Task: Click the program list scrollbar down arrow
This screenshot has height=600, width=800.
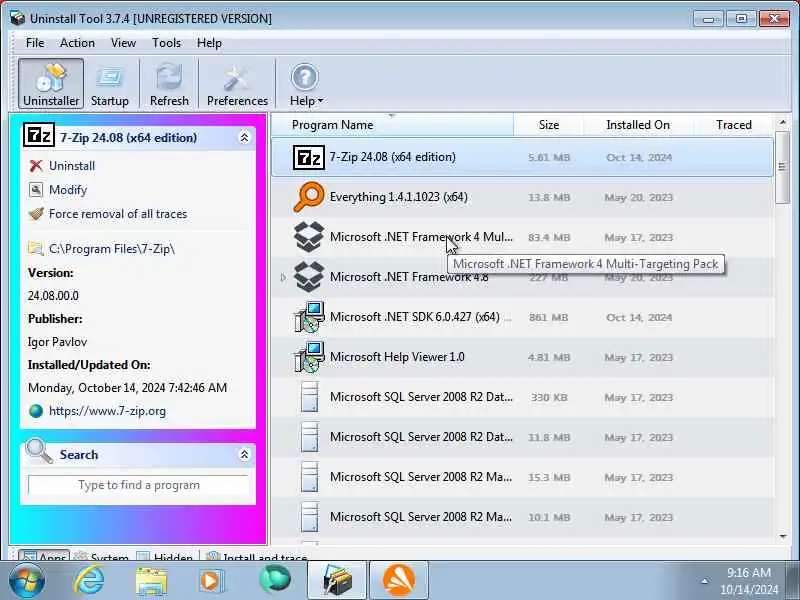Action: point(783,536)
